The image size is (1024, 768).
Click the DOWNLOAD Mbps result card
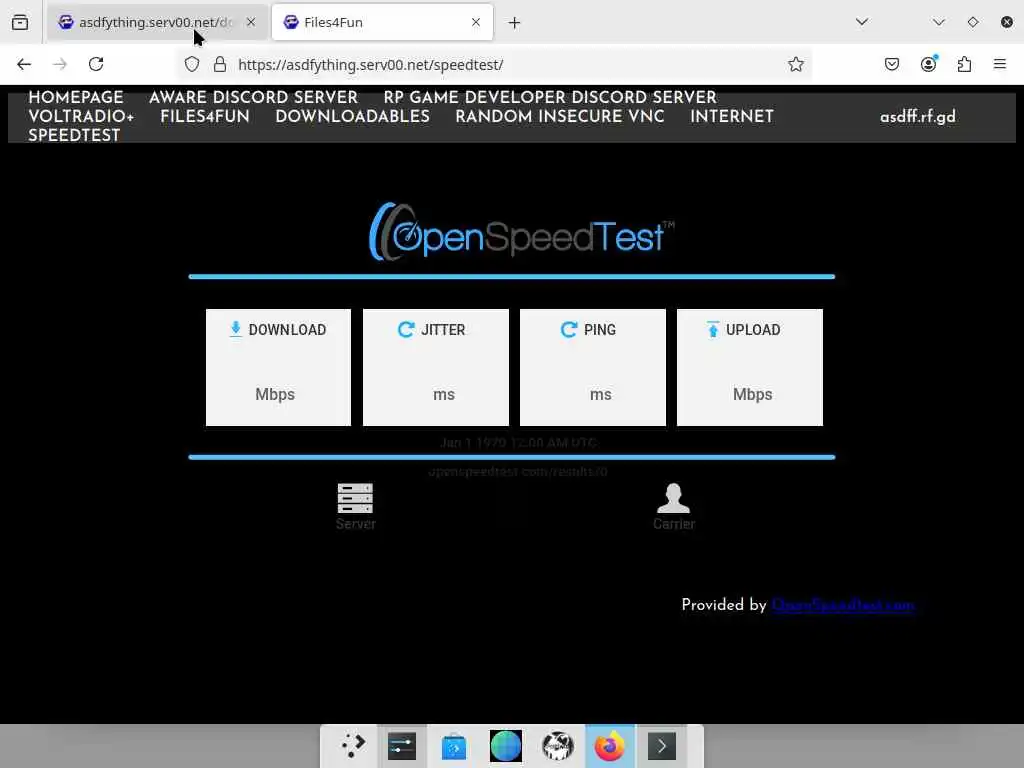coord(278,368)
